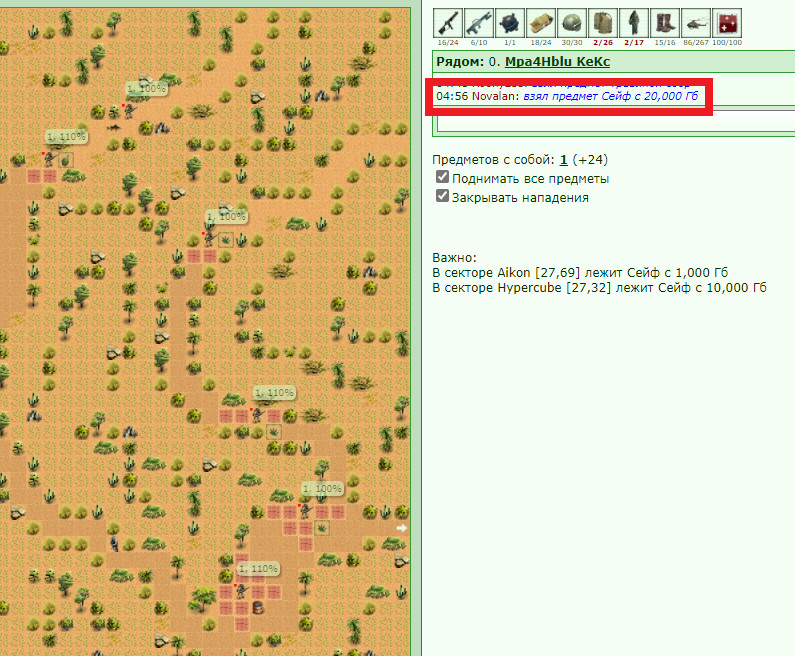Click the 'Рядом:' label
This screenshot has height=656, width=795.
tap(460, 62)
